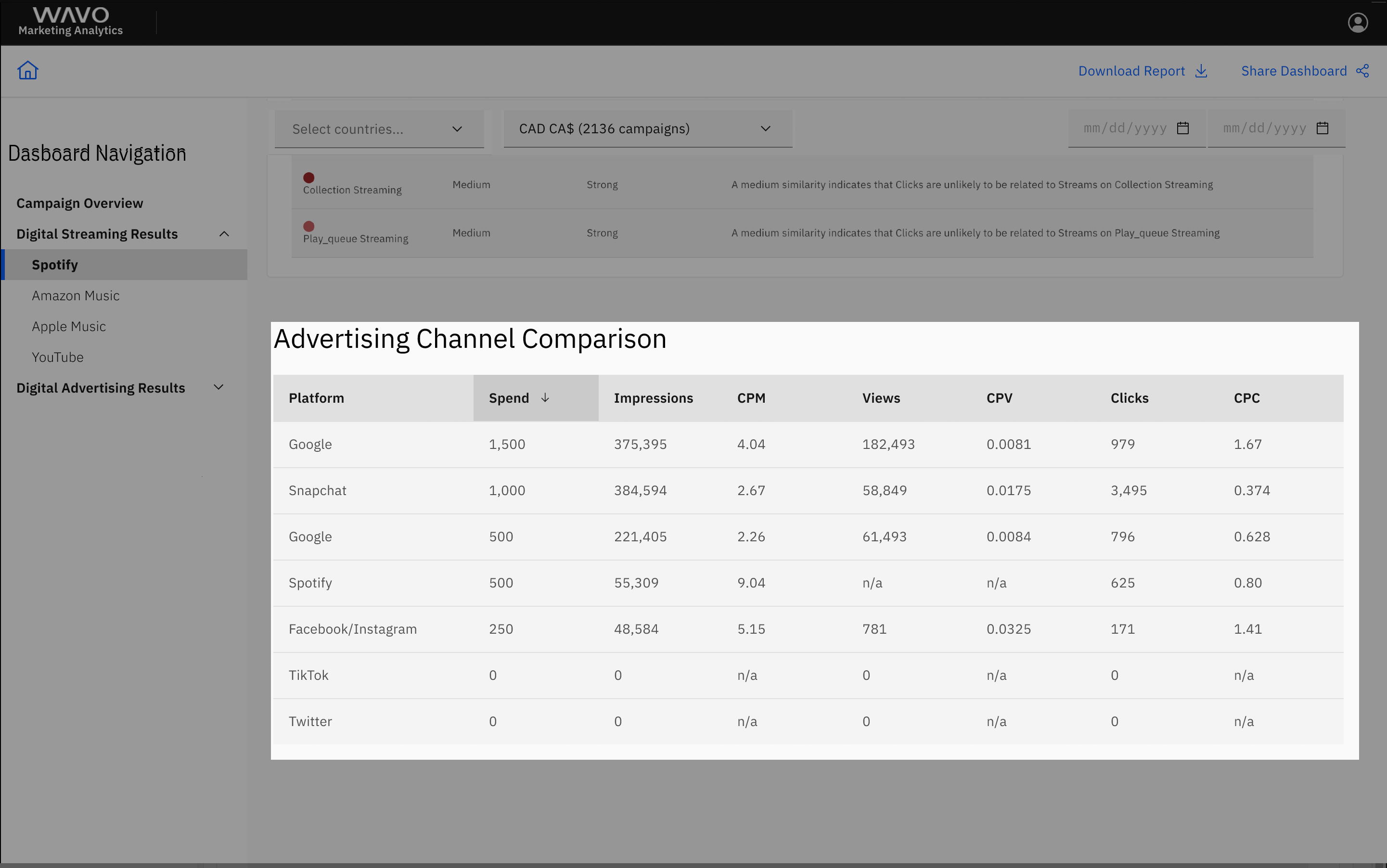Viewport: 1387px width, 868px height.
Task: Click Digital Advertising Results heading
Action: click(x=101, y=388)
